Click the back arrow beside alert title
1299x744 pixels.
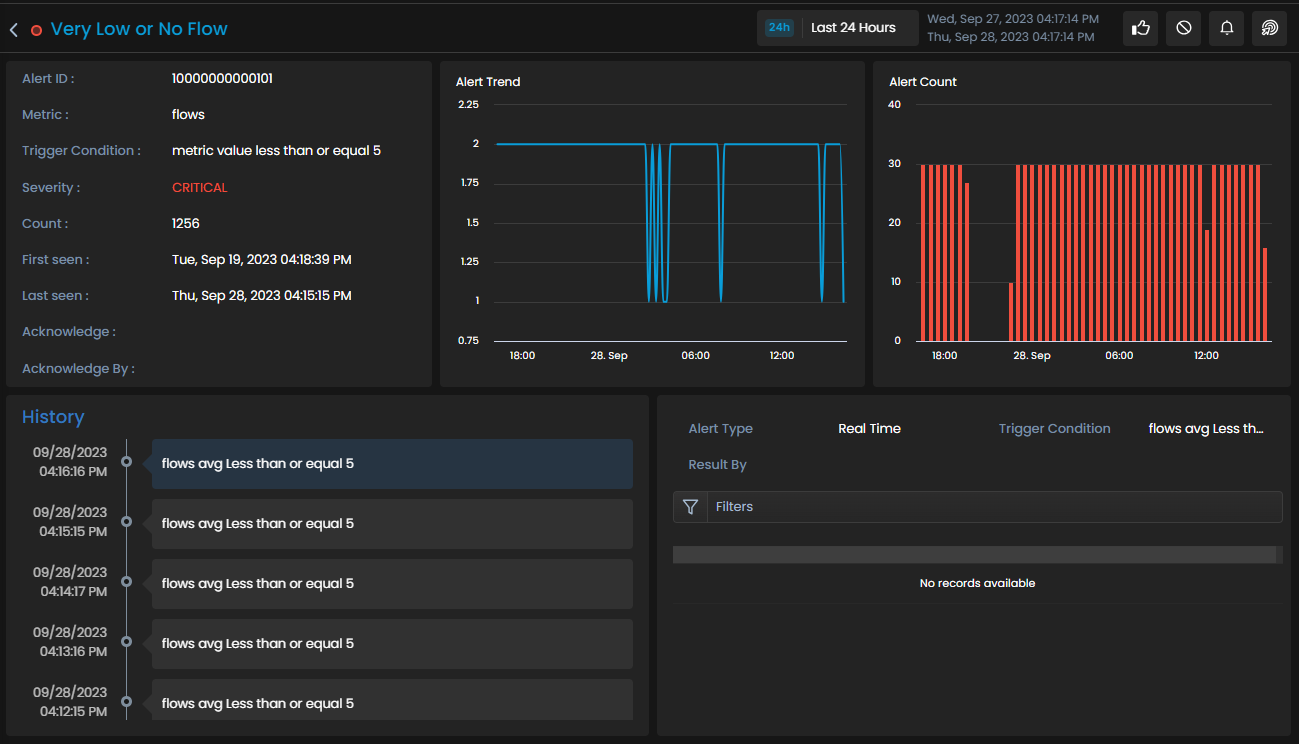[x=14, y=30]
